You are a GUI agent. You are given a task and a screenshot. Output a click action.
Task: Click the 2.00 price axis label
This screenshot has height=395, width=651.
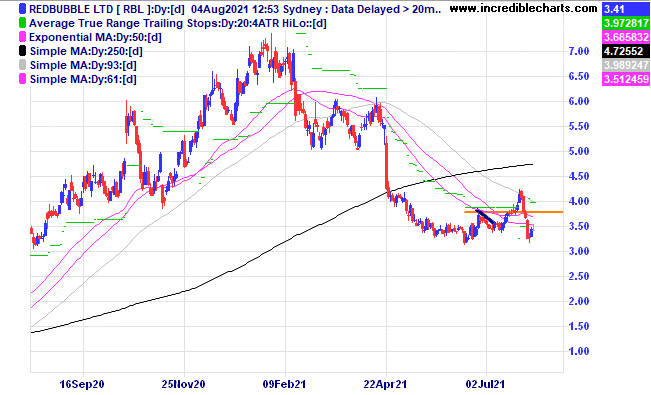[579, 301]
